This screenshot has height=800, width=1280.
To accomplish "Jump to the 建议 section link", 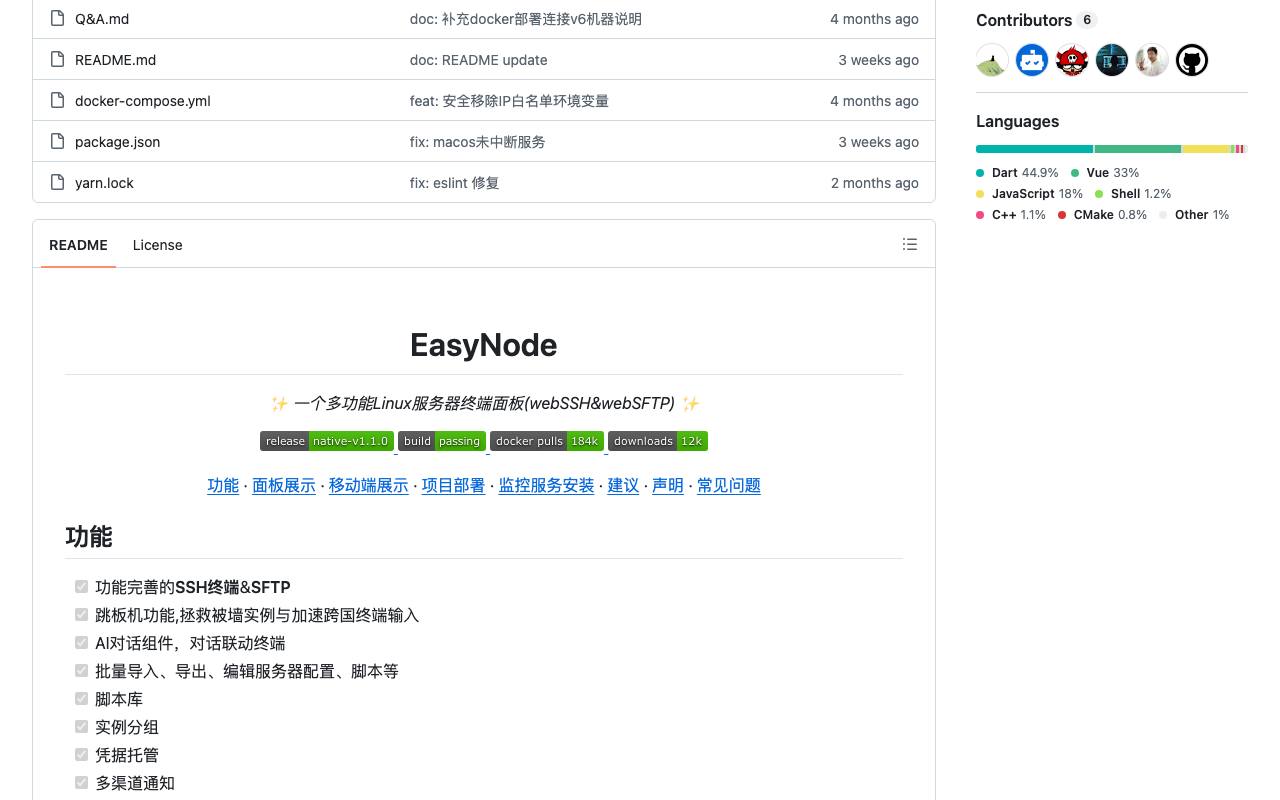I will (623, 485).
